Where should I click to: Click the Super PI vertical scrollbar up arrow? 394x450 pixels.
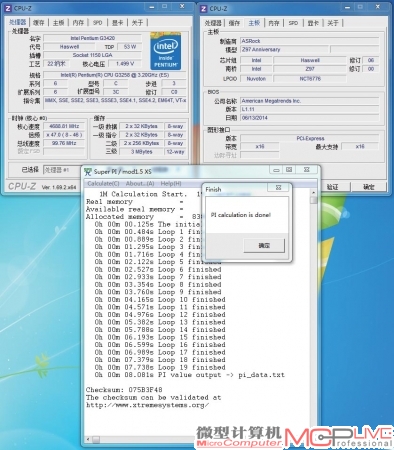313,193
